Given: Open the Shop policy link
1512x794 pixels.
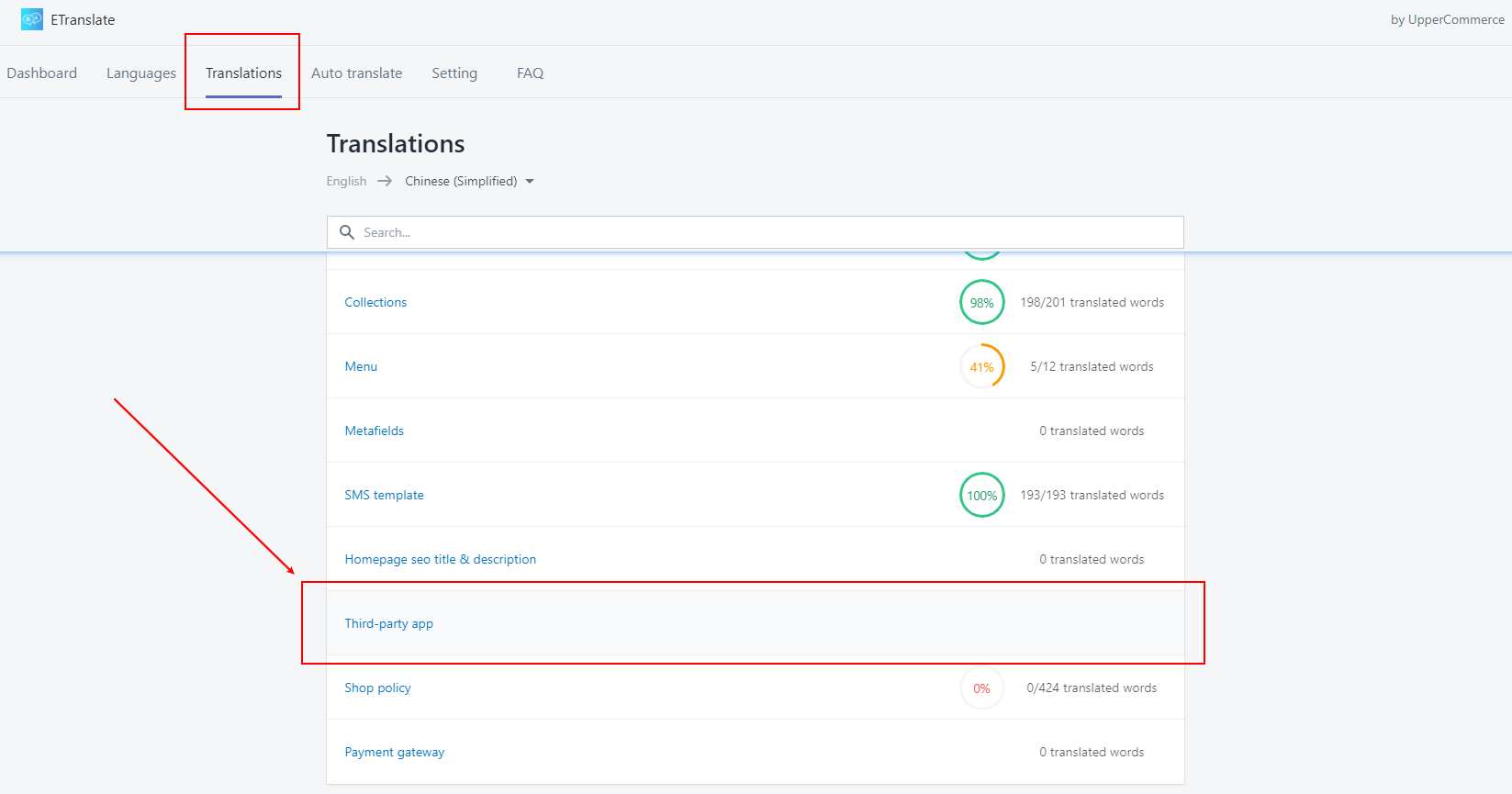Looking at the screenshot, I should pos(377,688).
